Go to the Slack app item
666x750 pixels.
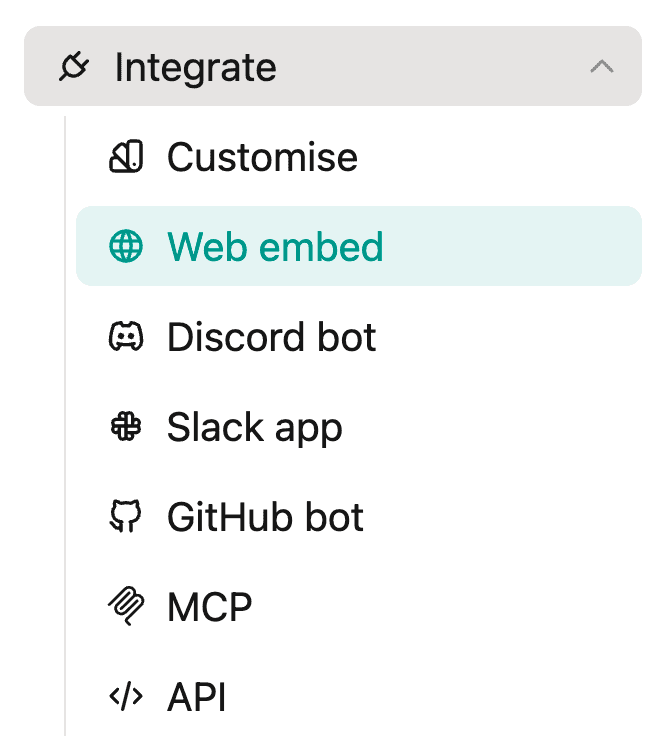tap(358, 426)
